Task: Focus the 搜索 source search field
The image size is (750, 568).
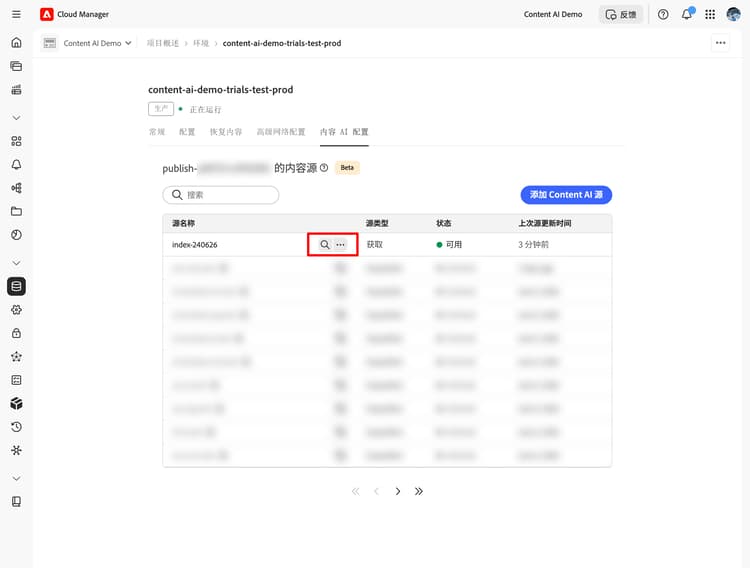Action: pos(221,195)
